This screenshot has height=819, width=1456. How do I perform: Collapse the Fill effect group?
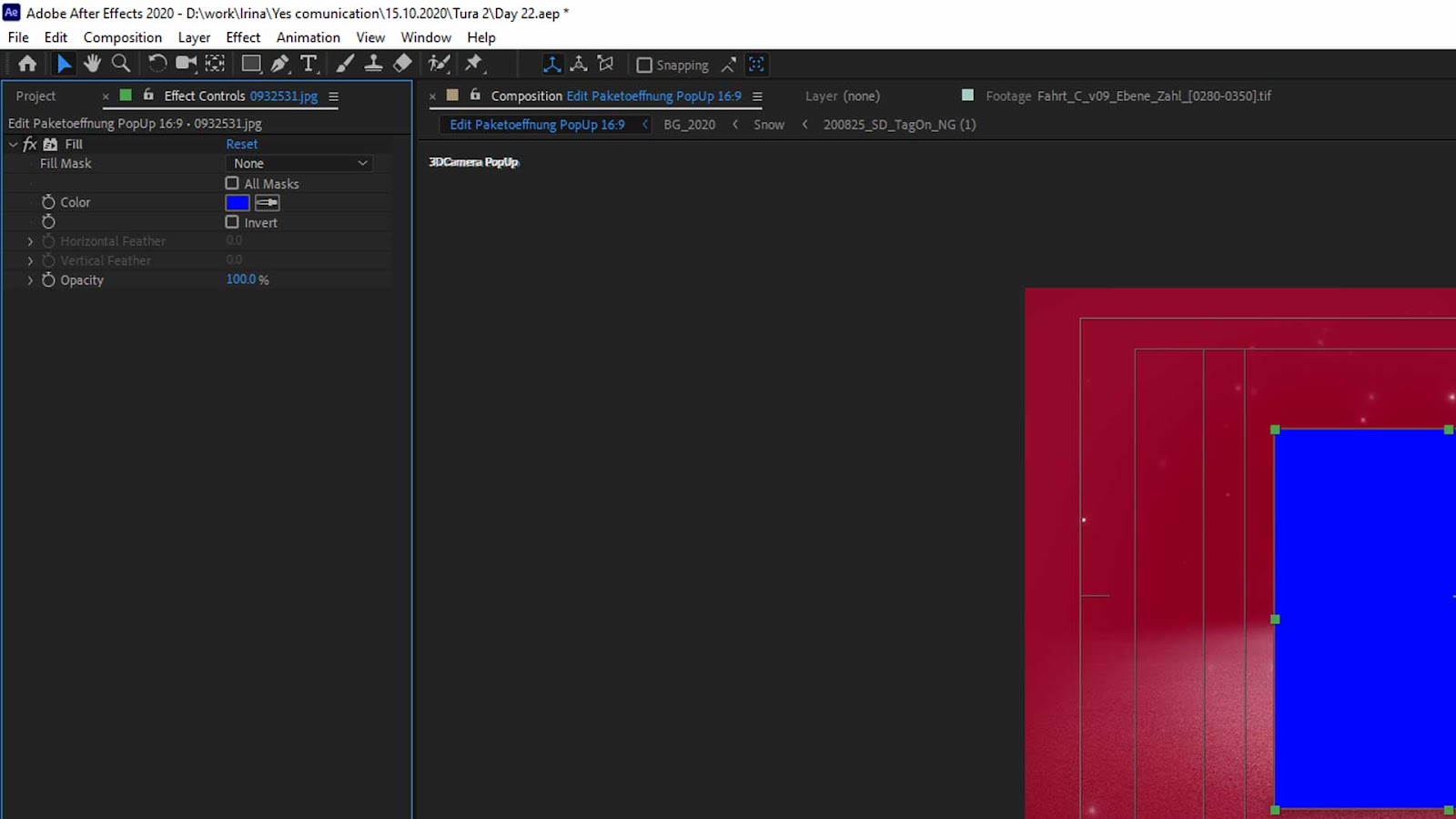(13, 144)
